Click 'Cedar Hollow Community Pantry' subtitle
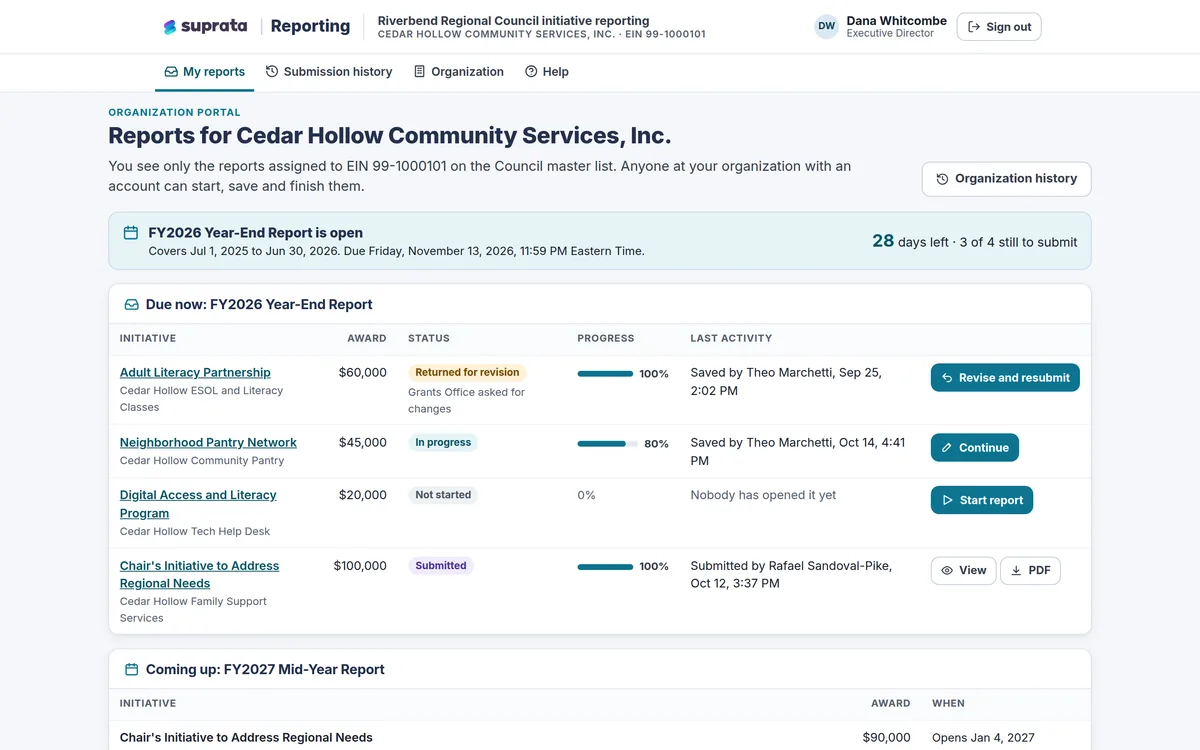The height and width of the screenshot is (750, 1200). (x=202, y=461)
